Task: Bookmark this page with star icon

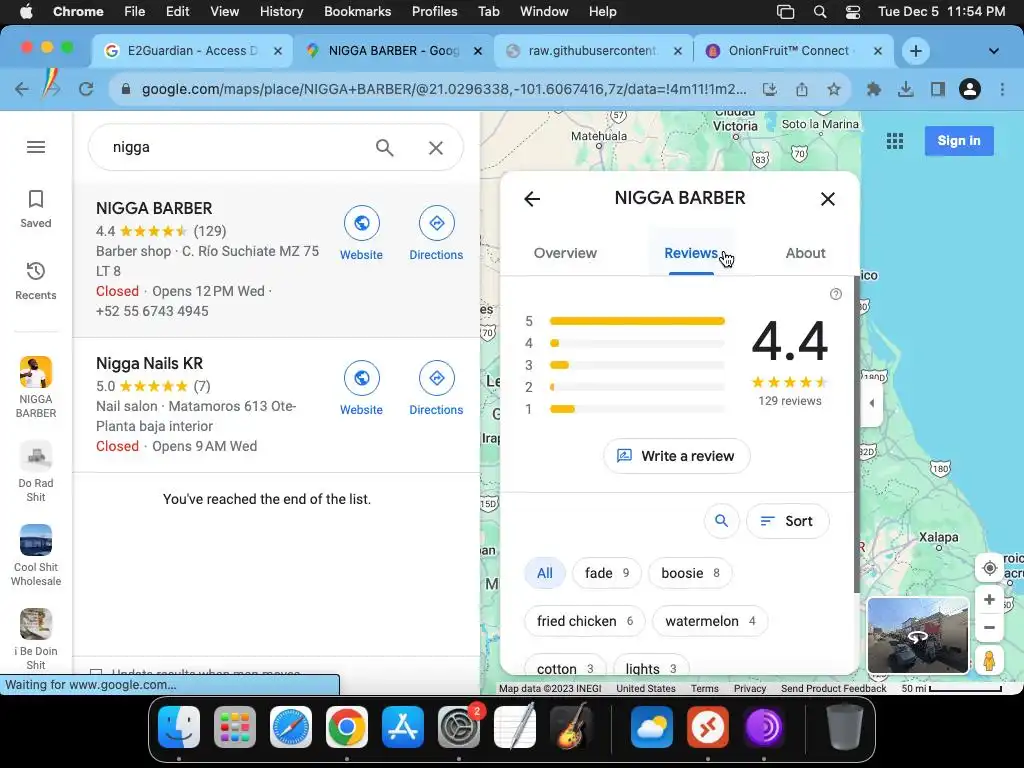Action: click(x=833, y=89)
